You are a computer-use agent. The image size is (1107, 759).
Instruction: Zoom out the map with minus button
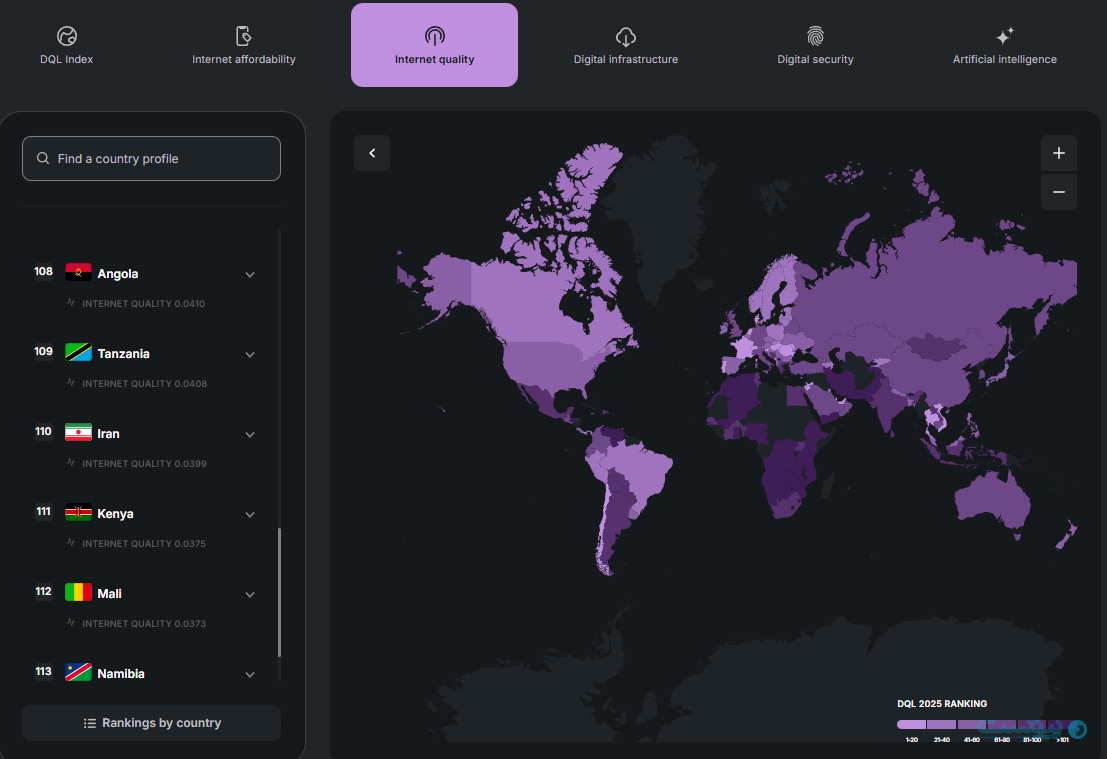(x=1058, y=192)
